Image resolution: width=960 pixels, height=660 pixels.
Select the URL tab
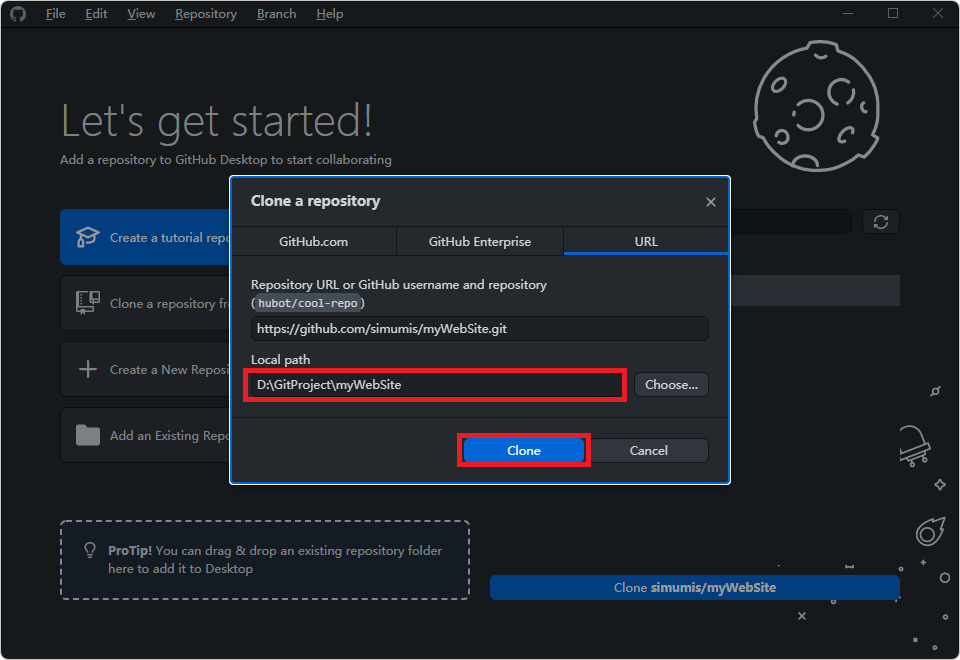(x=646, y=242)
